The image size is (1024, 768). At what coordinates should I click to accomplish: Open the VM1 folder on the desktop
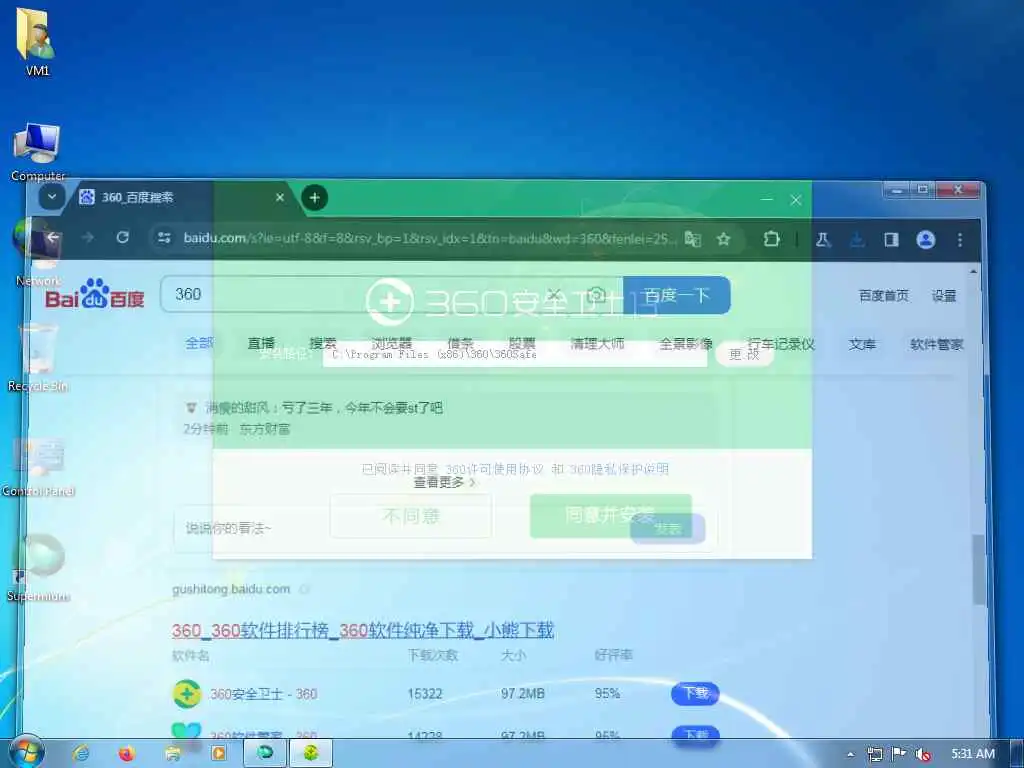pos(36,40)
